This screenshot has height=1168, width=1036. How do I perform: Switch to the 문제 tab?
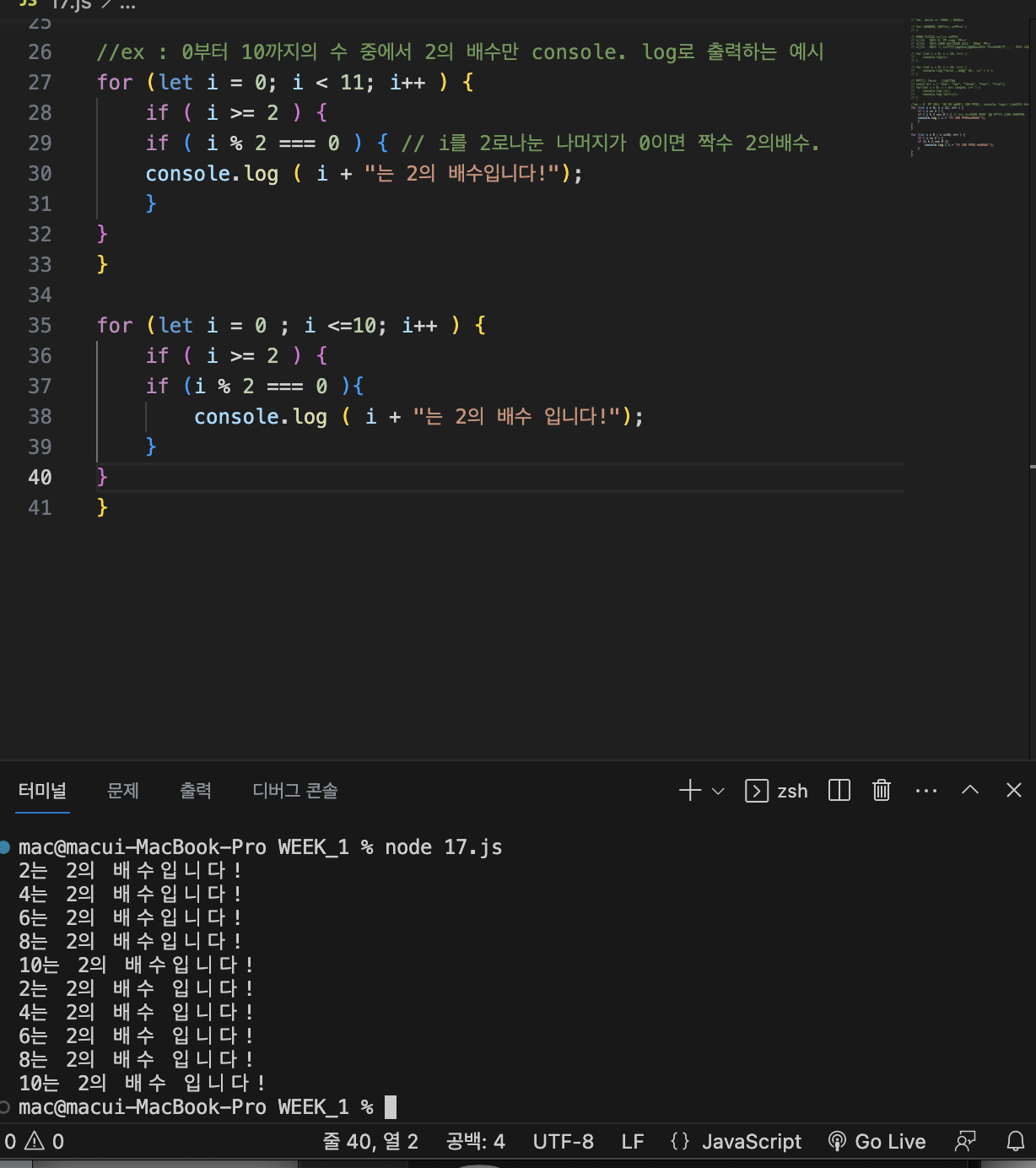pos(123,791)
